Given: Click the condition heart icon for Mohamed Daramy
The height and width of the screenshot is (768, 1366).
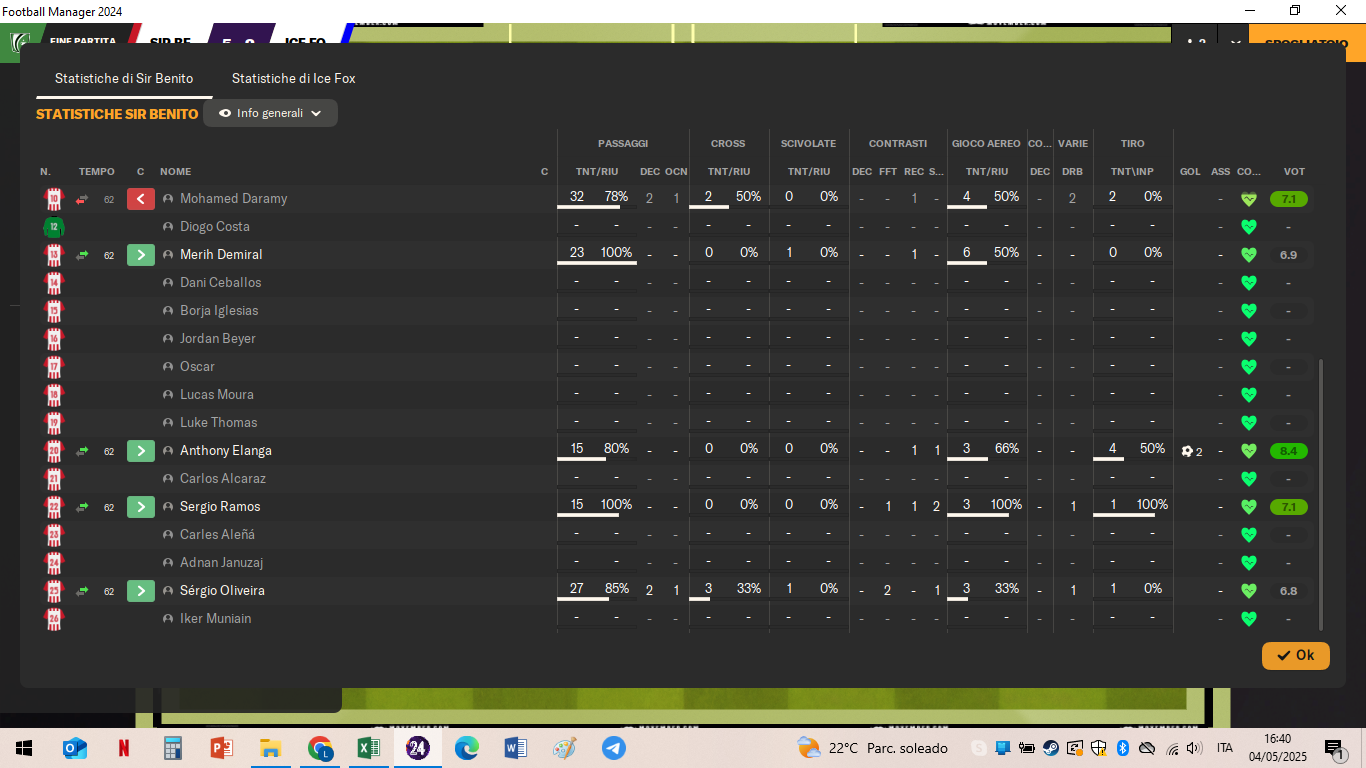Looking at the screenshot, I should tap(1248, 199).
